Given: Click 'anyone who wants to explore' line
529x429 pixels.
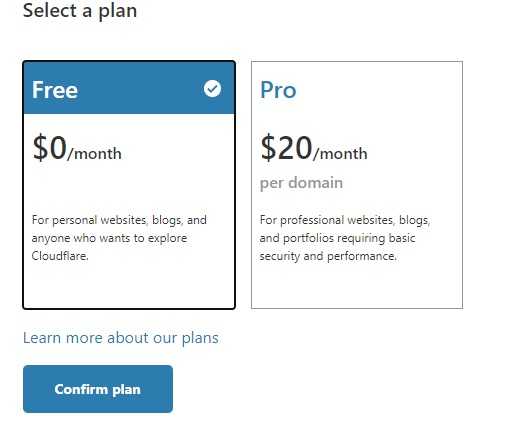Looking at the screenshot, I should pos(109,238).
